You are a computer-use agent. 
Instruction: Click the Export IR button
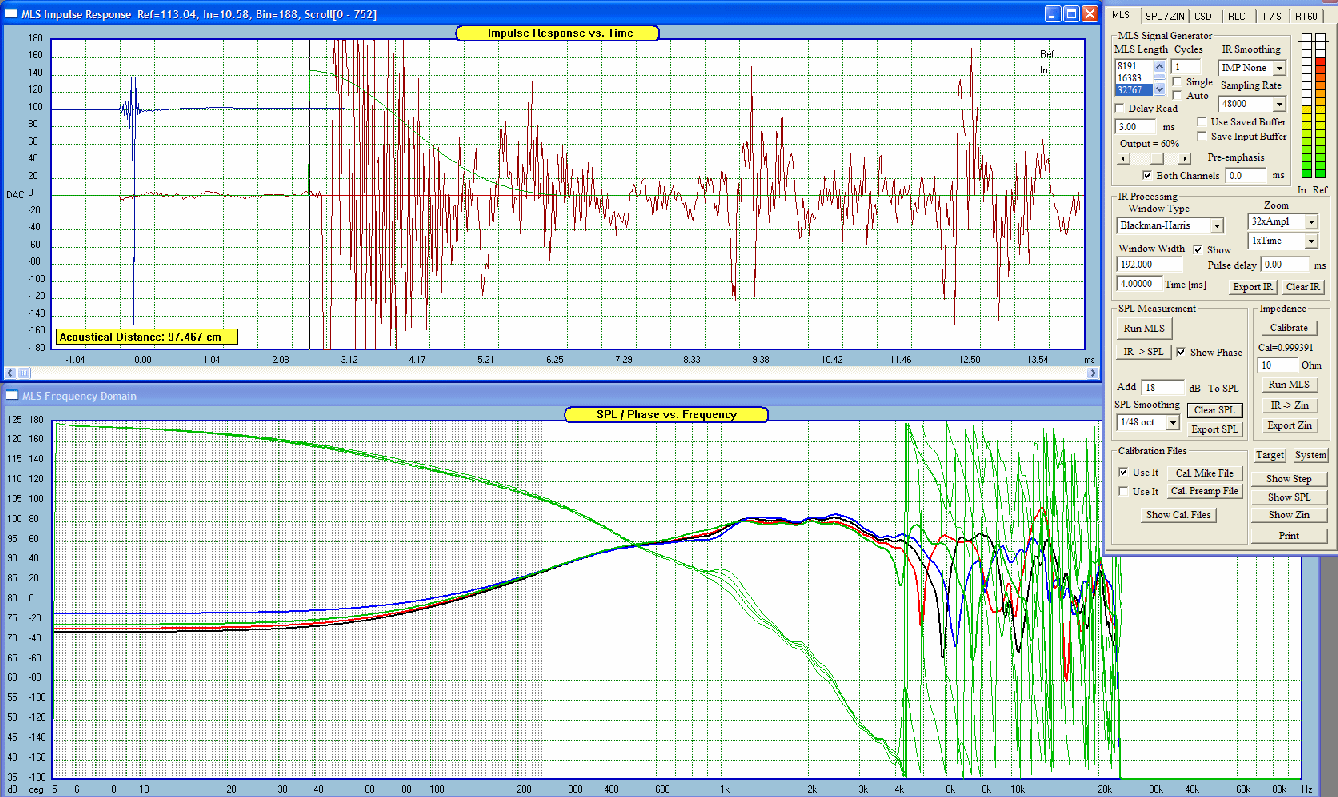point(1252,287)
